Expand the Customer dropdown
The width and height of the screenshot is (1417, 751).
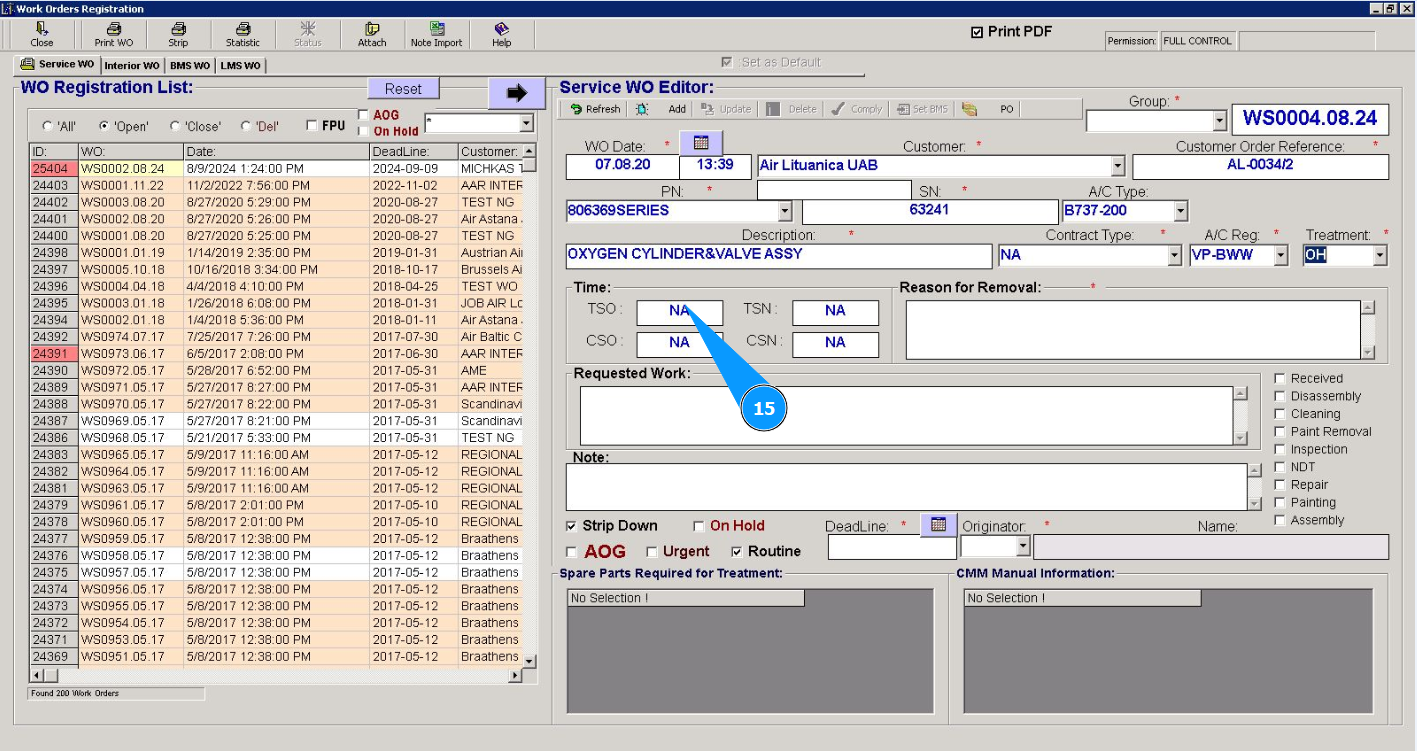[x=1117, y=166]
